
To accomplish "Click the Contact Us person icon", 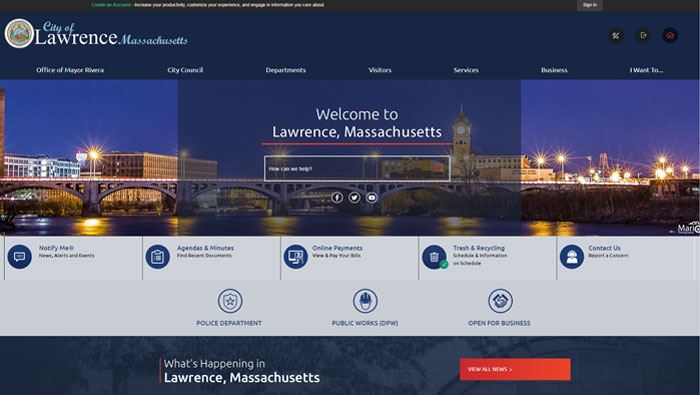I will 572,257.
